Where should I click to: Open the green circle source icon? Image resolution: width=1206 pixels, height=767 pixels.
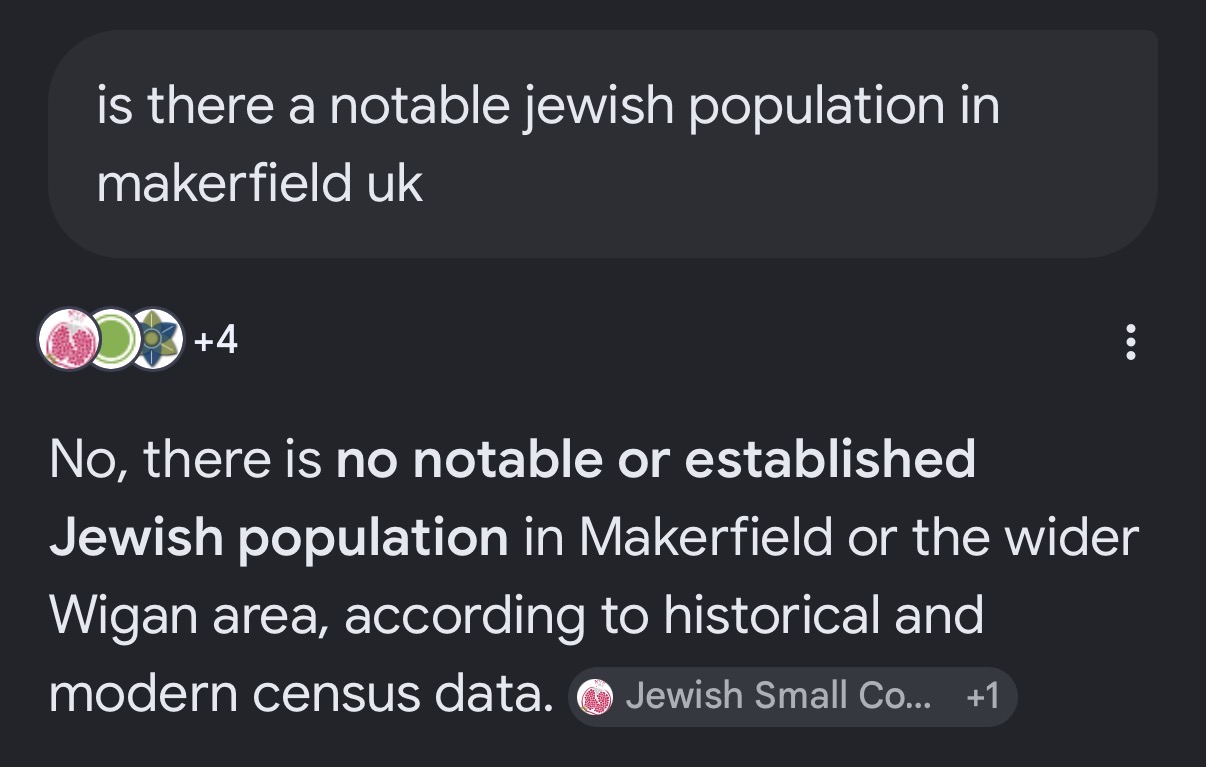115,341
